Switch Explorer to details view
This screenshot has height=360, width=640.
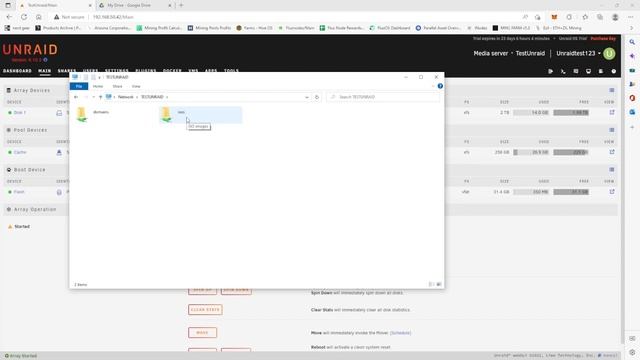(431, 284)
